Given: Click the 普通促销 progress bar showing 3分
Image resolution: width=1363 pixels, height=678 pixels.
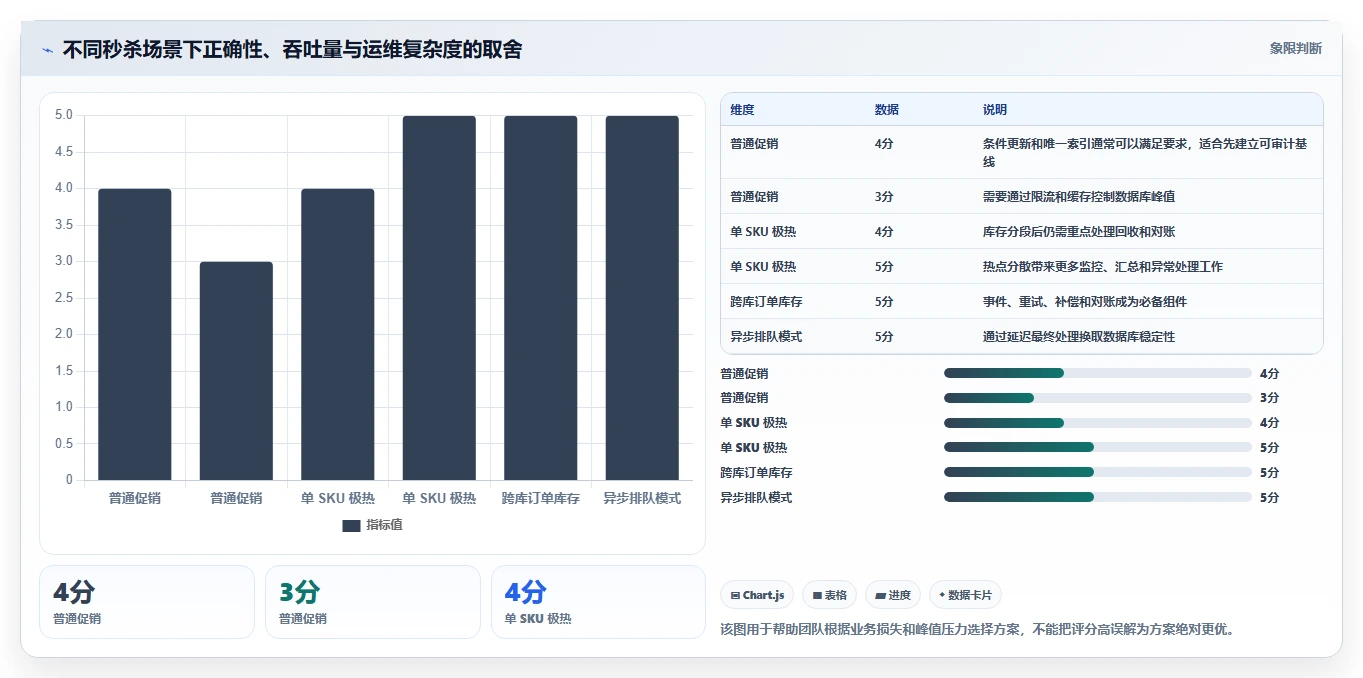Looking at the screenshot, I should click(x=1098, y=398).
